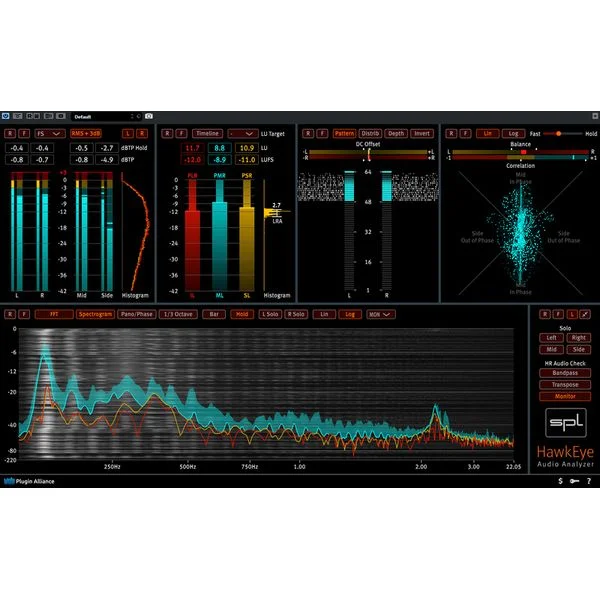Select the Pano/Phase view
Screen dimensions: 600x600
137,315
